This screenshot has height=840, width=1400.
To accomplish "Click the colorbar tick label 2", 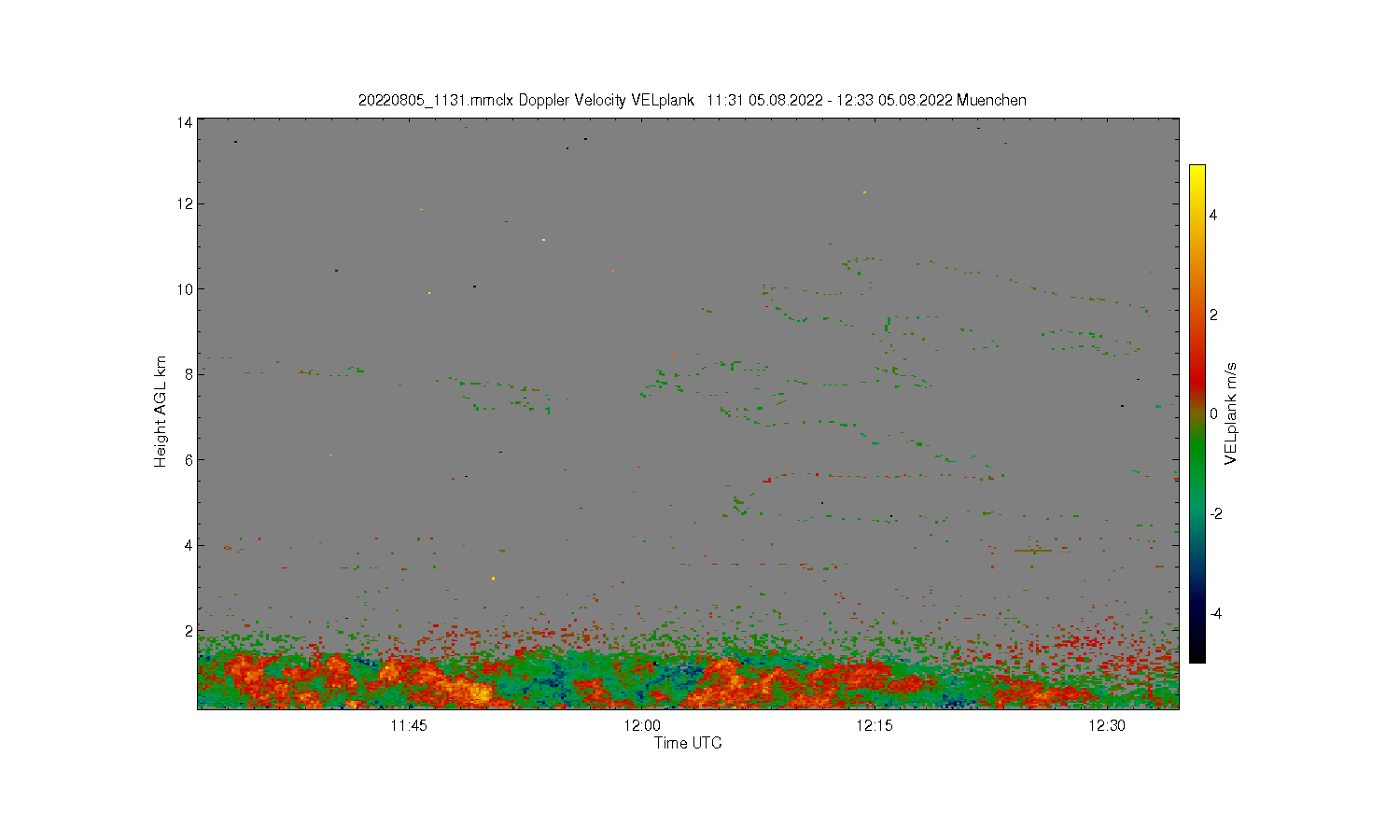I will point(1213,315).
